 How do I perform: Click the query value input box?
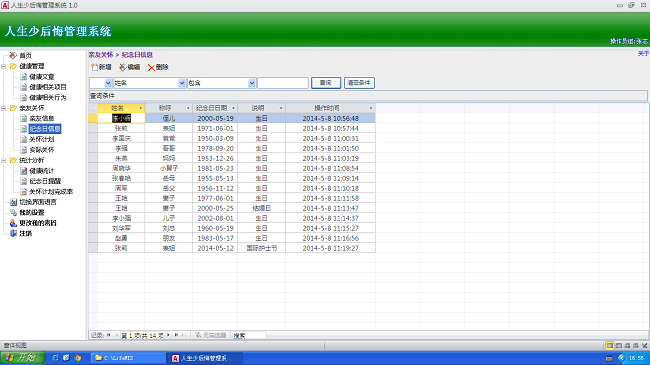click(x=283, y=83)
